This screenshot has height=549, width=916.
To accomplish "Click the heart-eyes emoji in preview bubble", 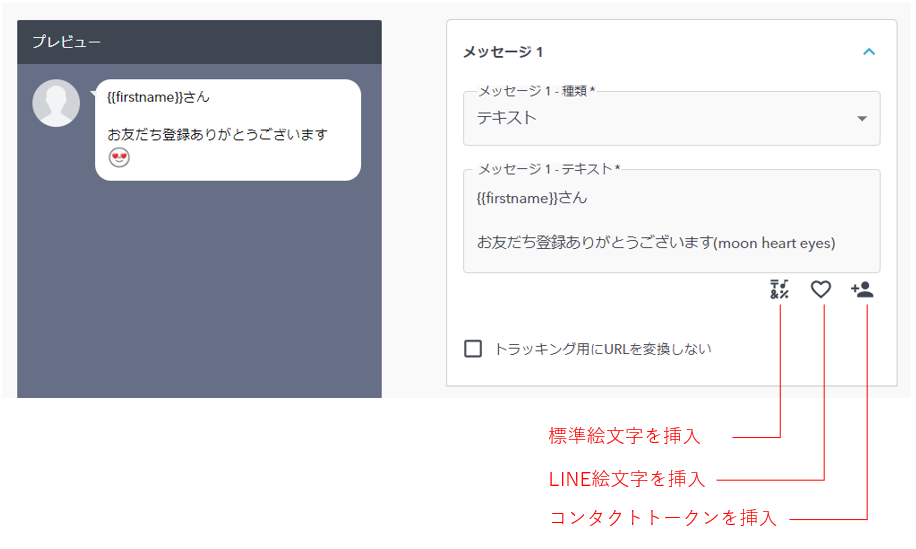I will pos(120,158).
